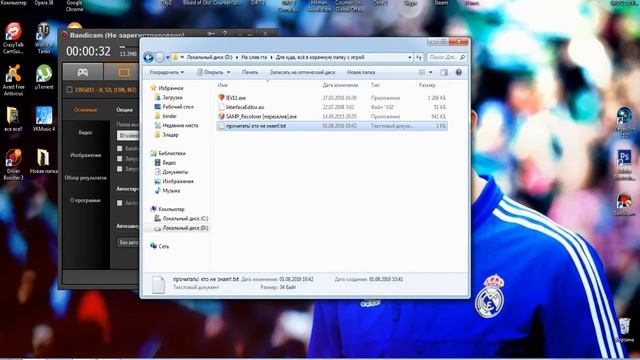This screenshot has height=360, width=640.
Task: Open uTorrent desktop icon
Action: [44, 77]
